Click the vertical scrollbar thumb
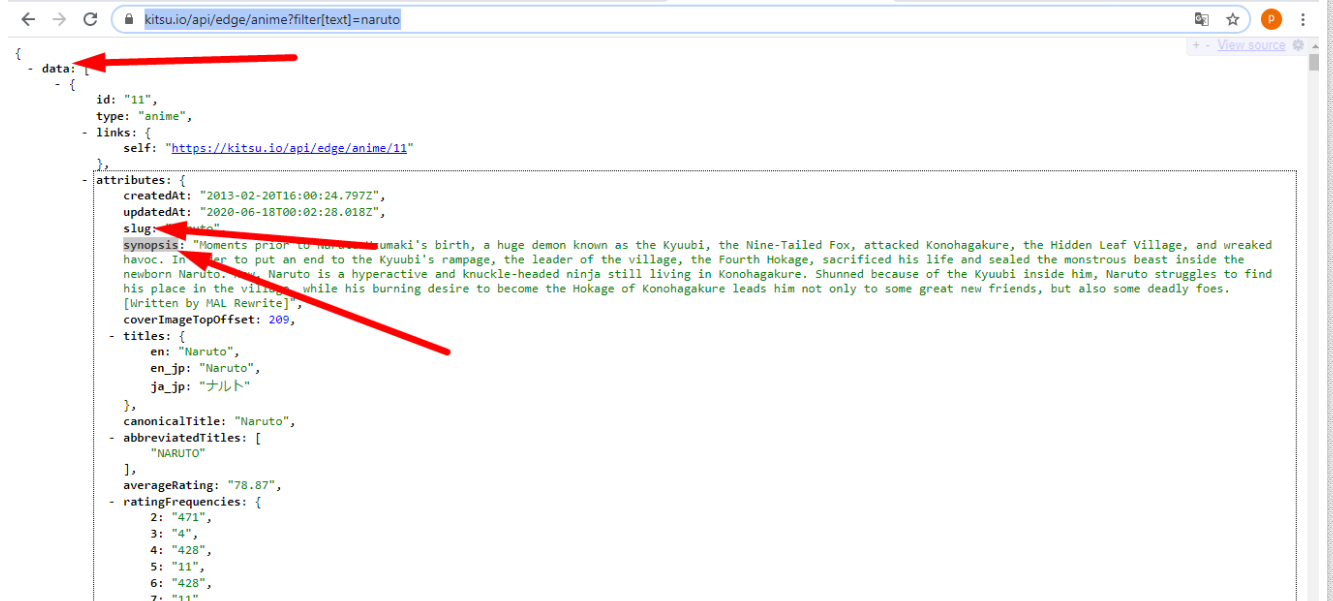Image resolution: width=1333 pixels, height=601 pixels. pyautogui.click(x=1314, y=63)
